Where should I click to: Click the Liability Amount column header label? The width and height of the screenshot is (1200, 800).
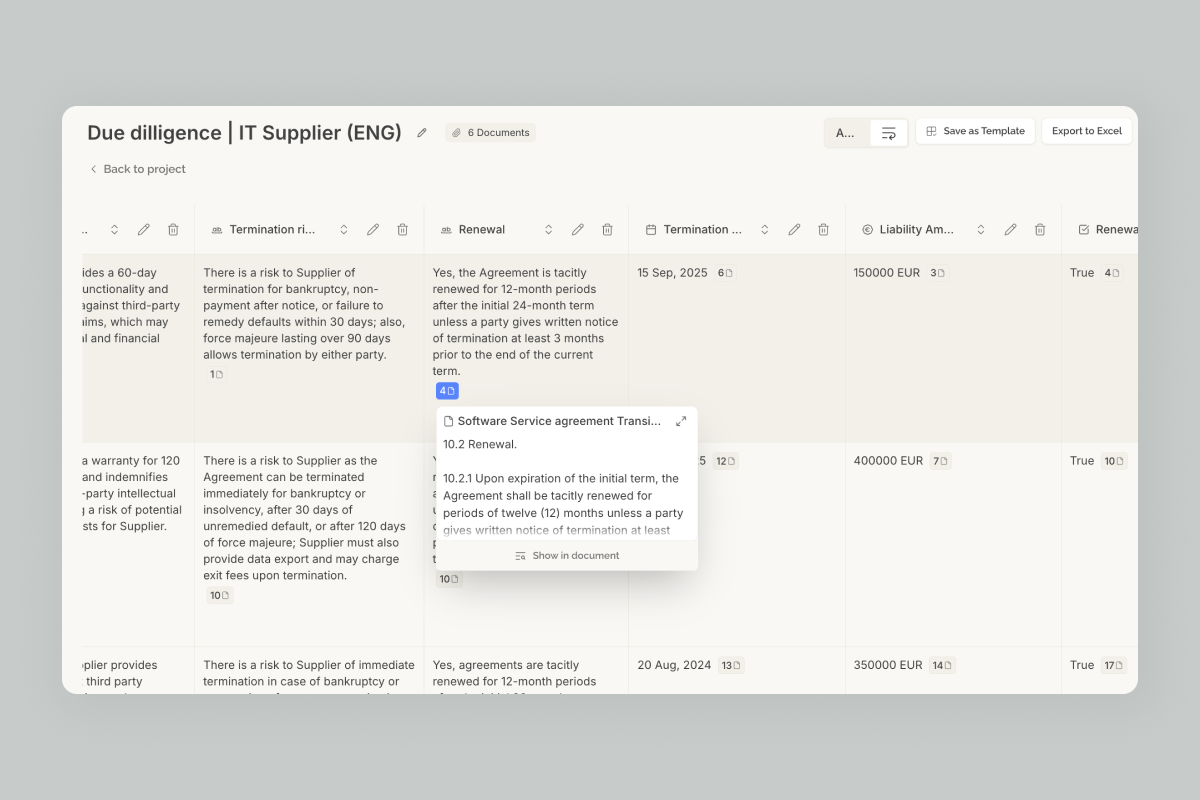(917, 230)
